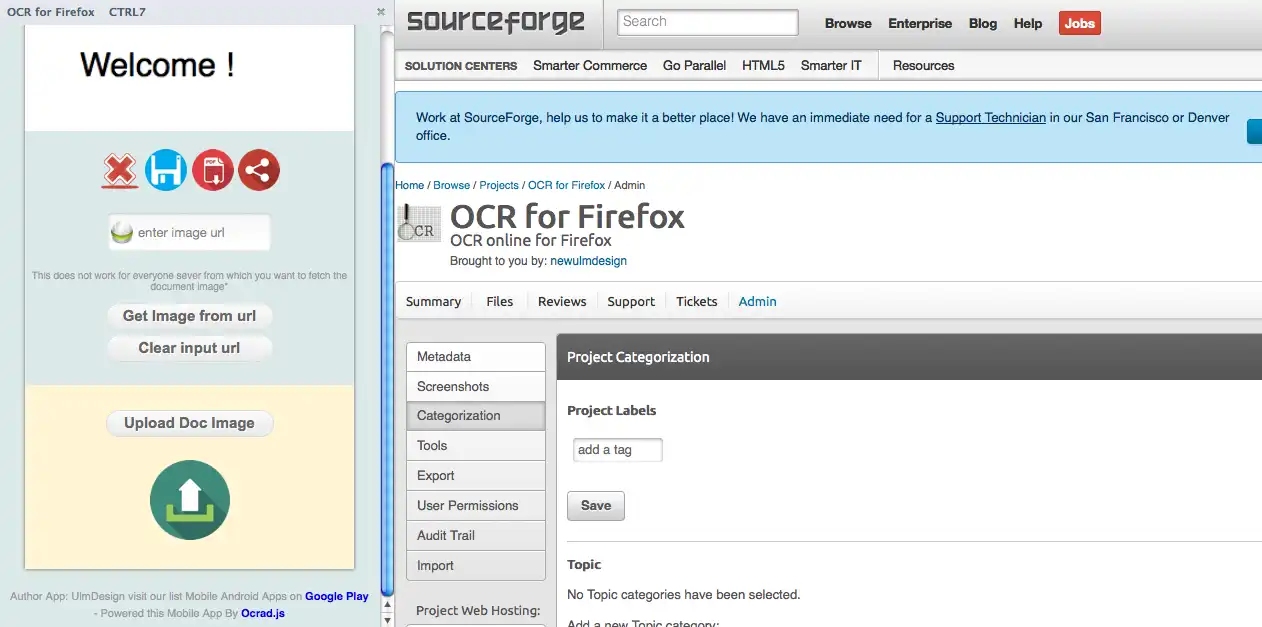Click the Welcome ! heading text
The width and height of the screenshot is (1262, 627).
(157, 65)
